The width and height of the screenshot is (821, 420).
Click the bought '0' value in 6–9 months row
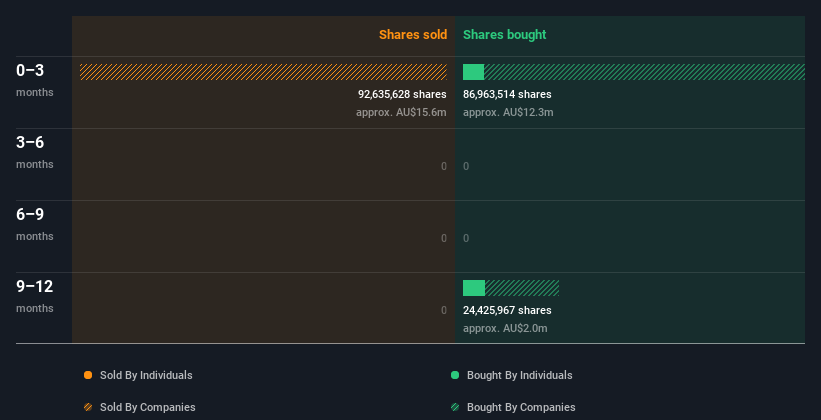466,238
